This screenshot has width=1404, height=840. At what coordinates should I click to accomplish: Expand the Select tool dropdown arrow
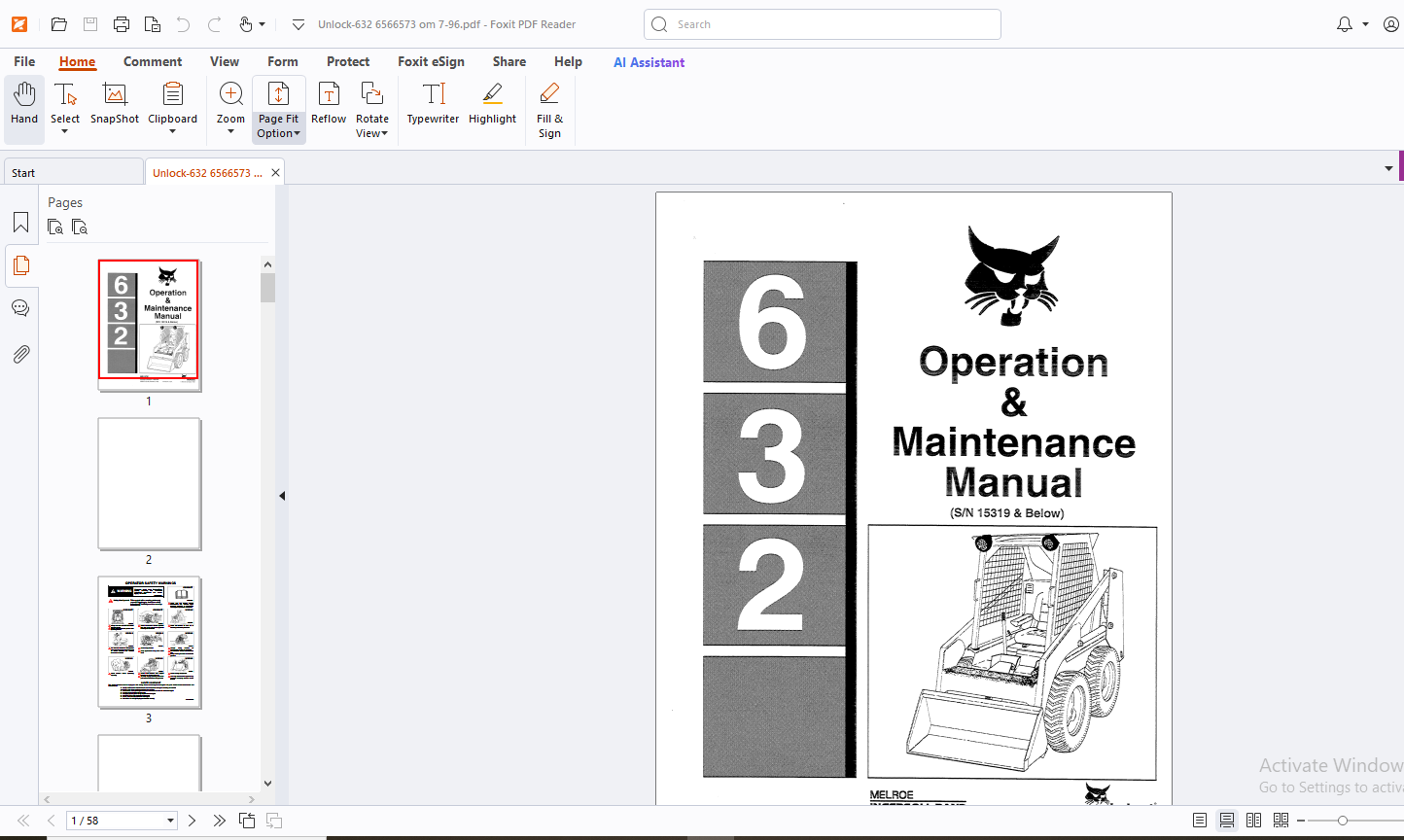[65, 132]
